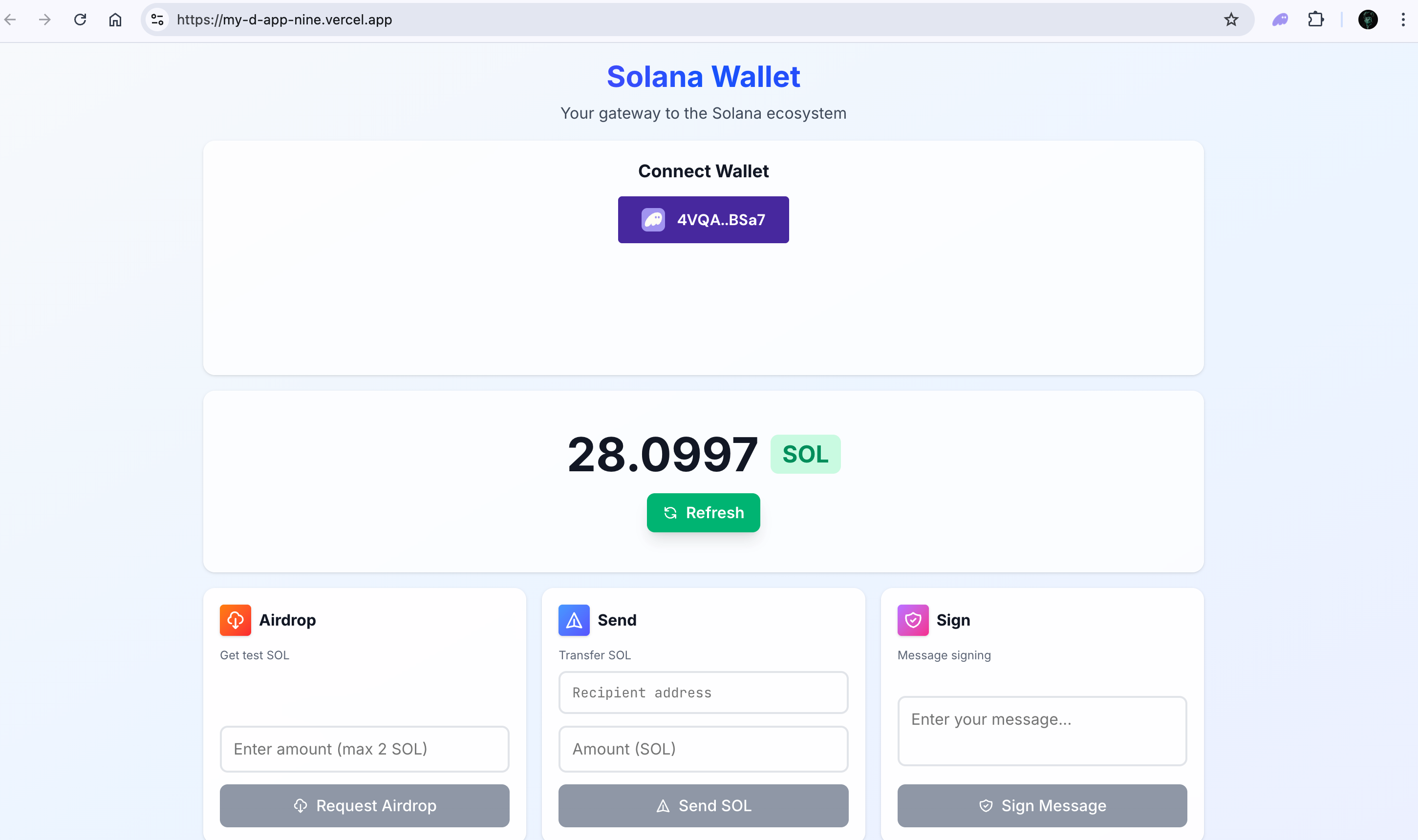
Task: Click the Enter your message text area
Action: [x=1041, y=730]
